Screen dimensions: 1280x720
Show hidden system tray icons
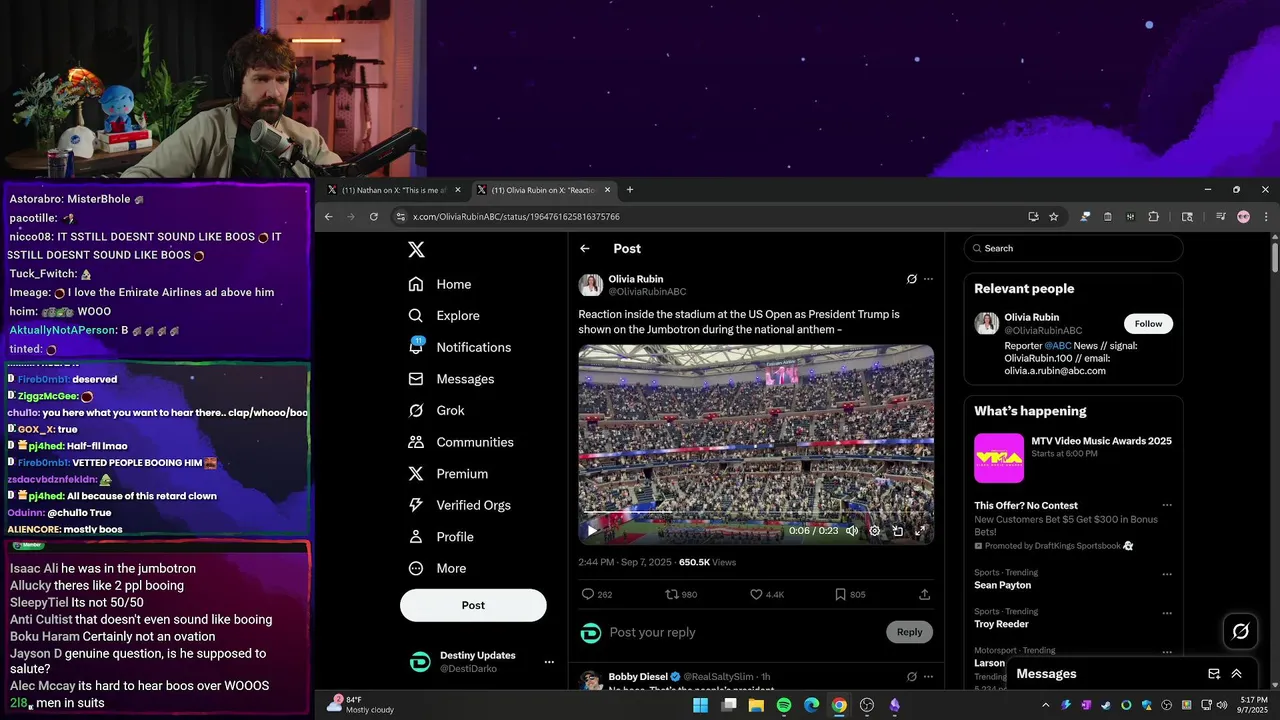click(1047, 705)
